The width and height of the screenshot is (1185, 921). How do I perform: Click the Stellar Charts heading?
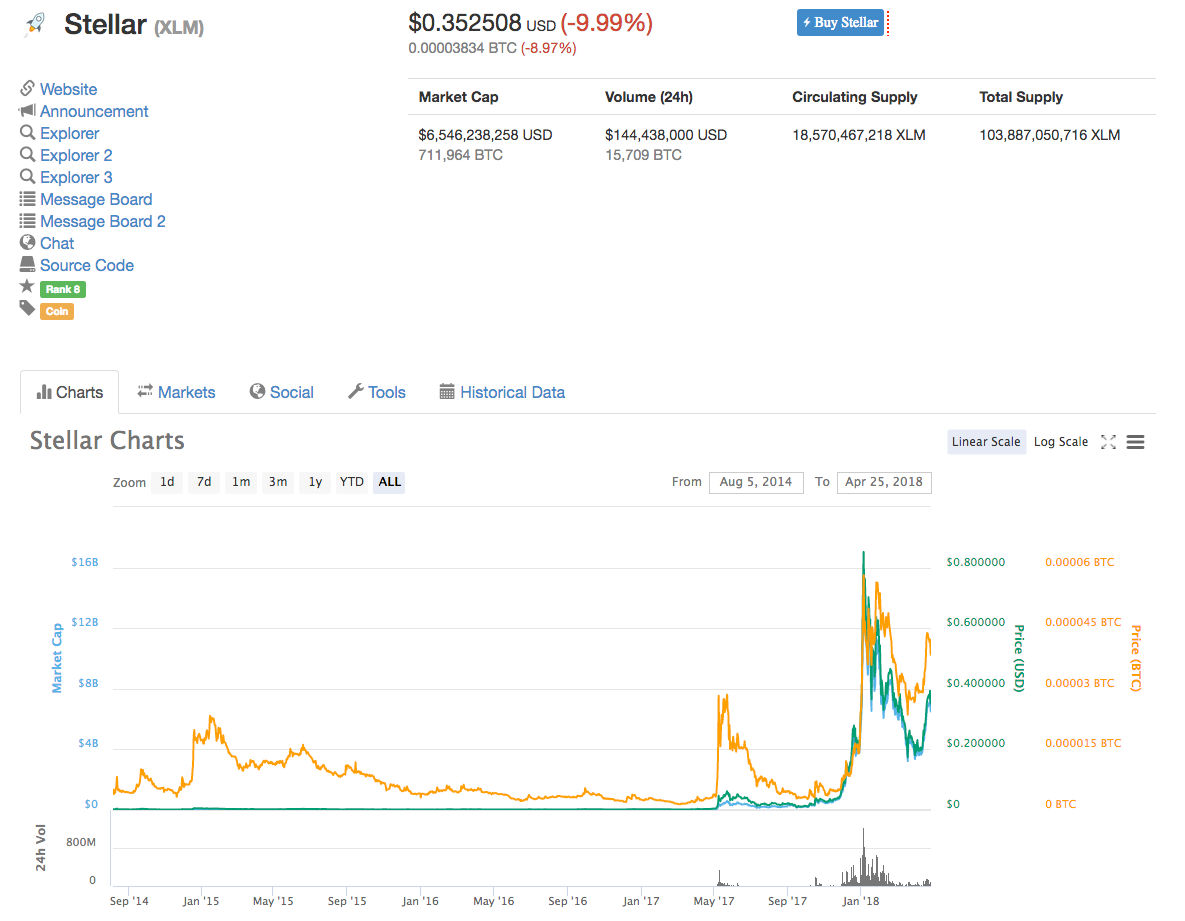pos(107,440)
